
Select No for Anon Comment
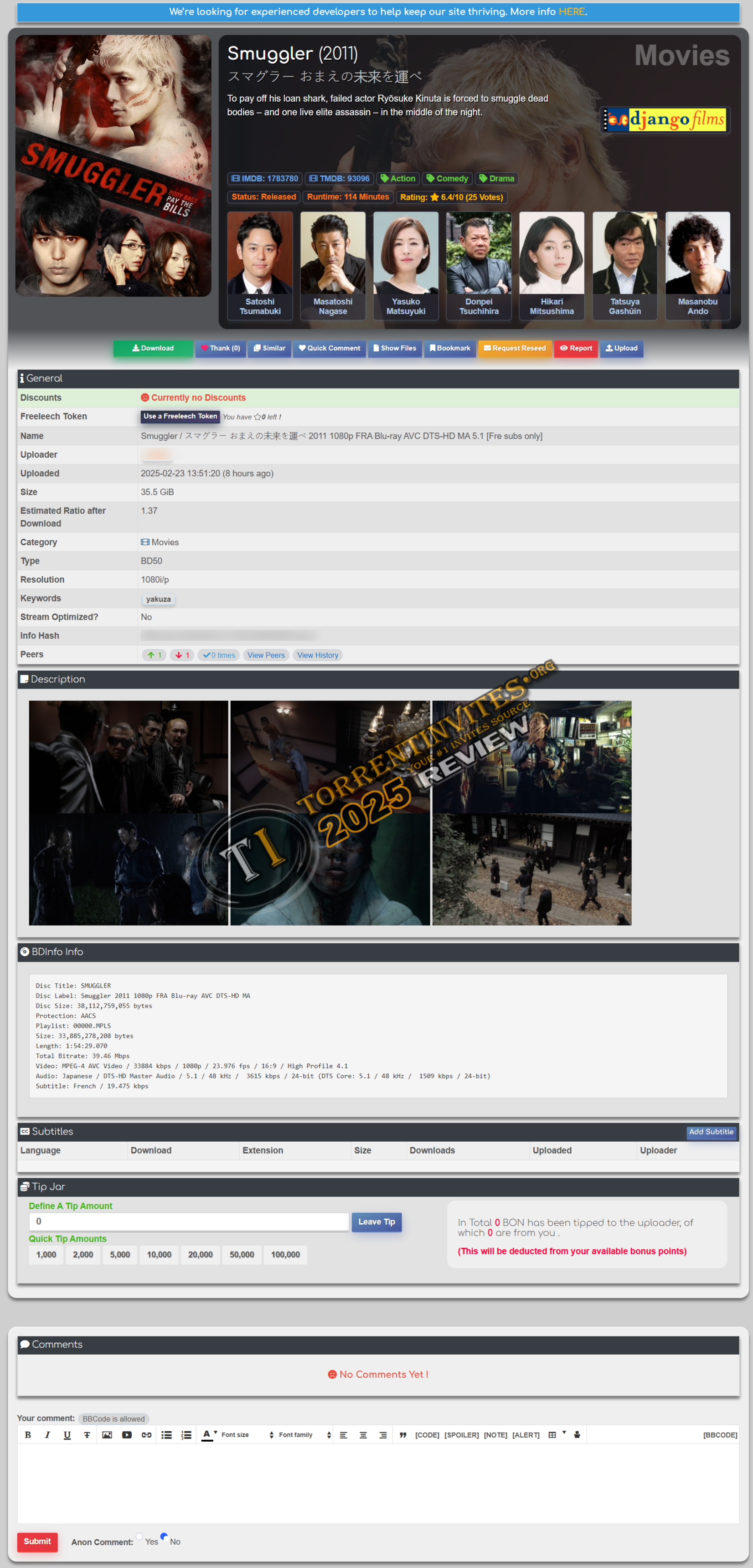[164, 1537]
